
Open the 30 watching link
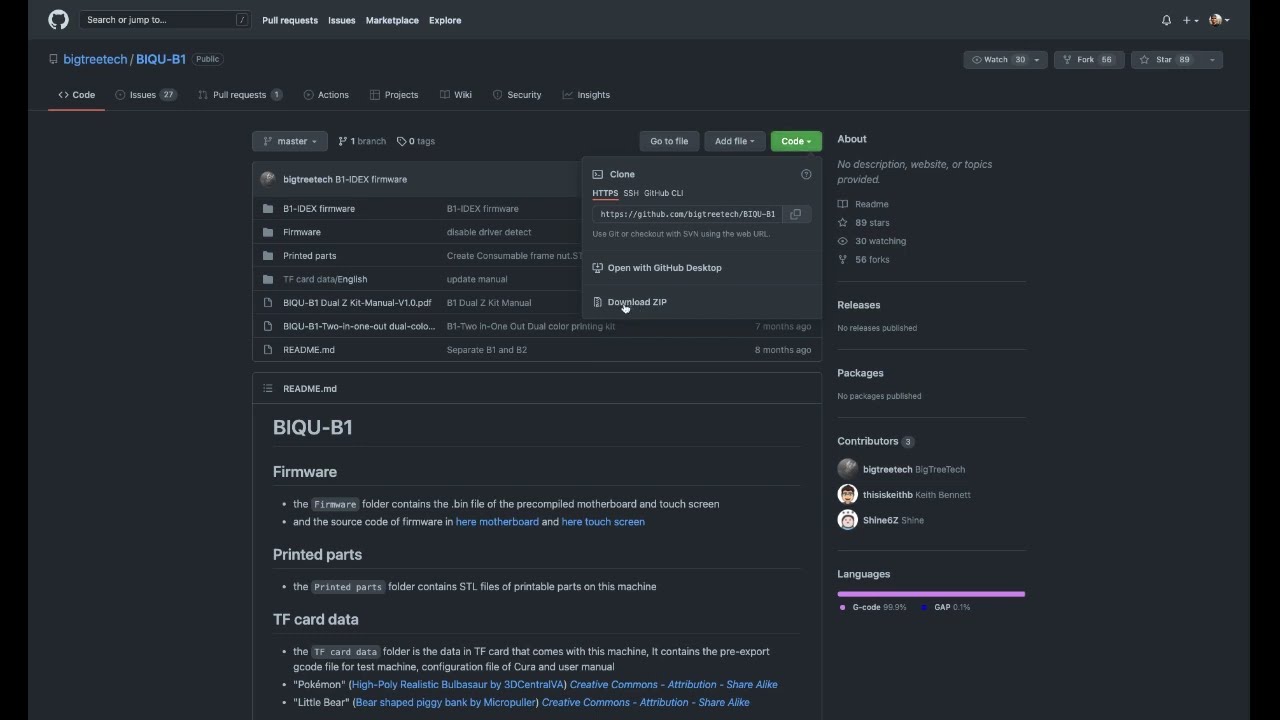click(x=872, y=241)
